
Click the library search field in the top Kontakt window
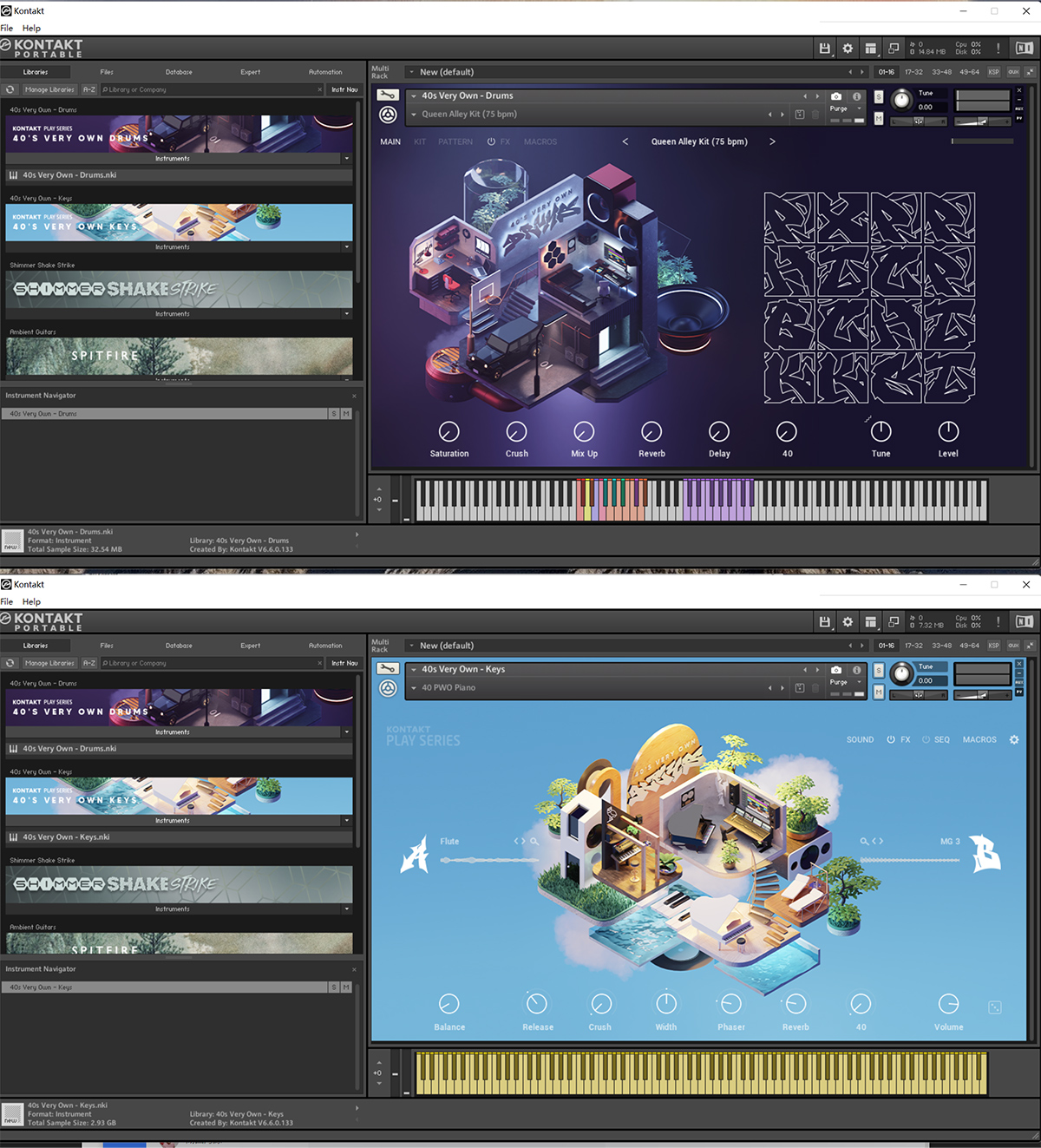(x=211, y=89)
